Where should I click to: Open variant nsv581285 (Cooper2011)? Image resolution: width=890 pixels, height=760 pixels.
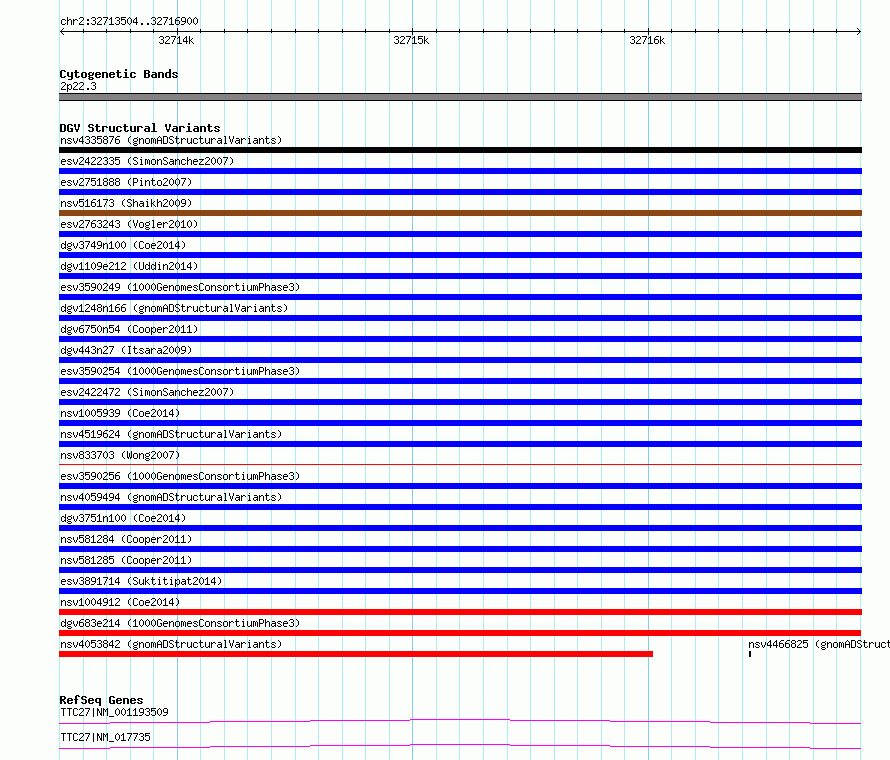coord(126,560)
